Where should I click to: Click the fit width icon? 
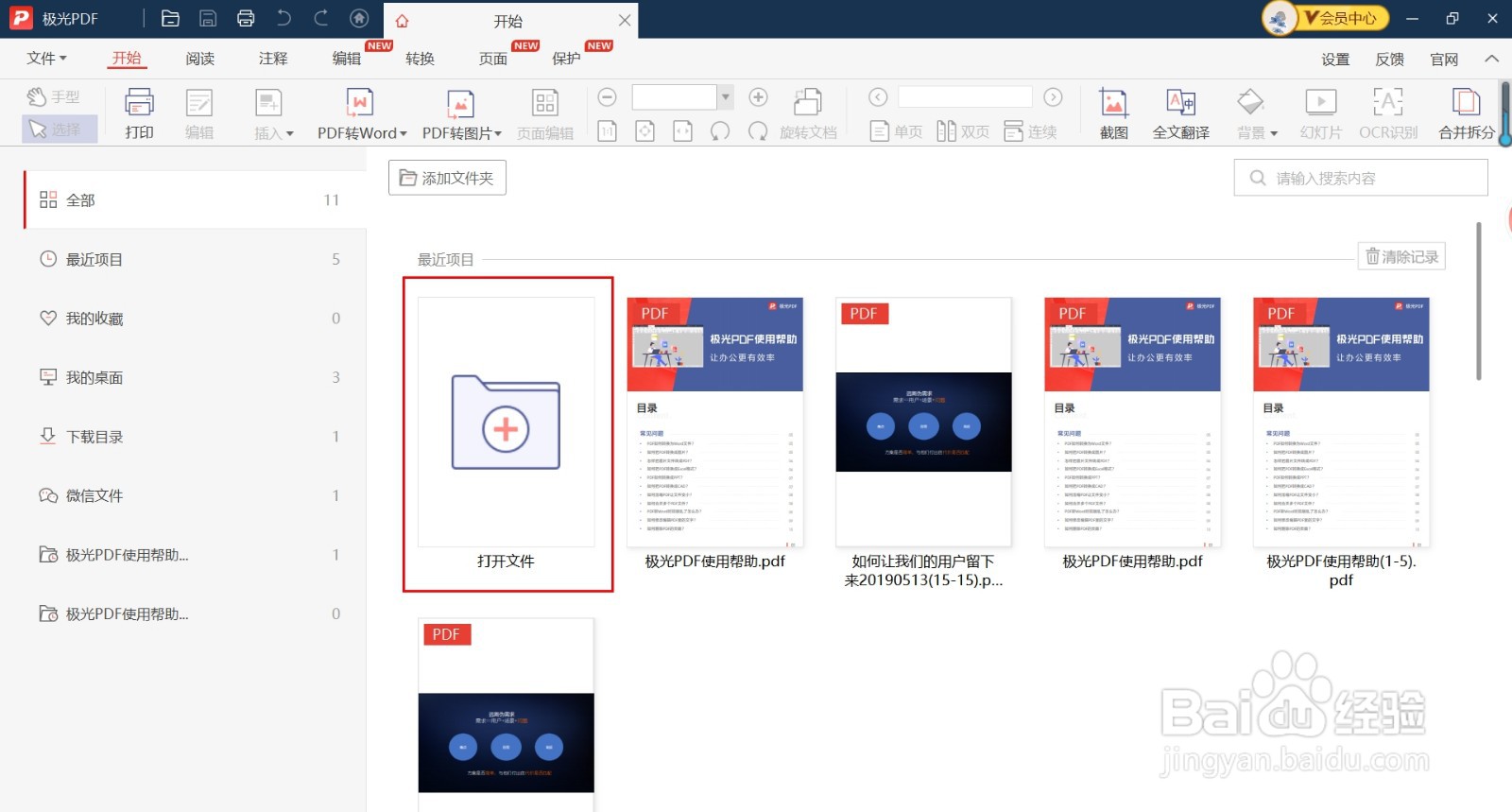point(682,131)
